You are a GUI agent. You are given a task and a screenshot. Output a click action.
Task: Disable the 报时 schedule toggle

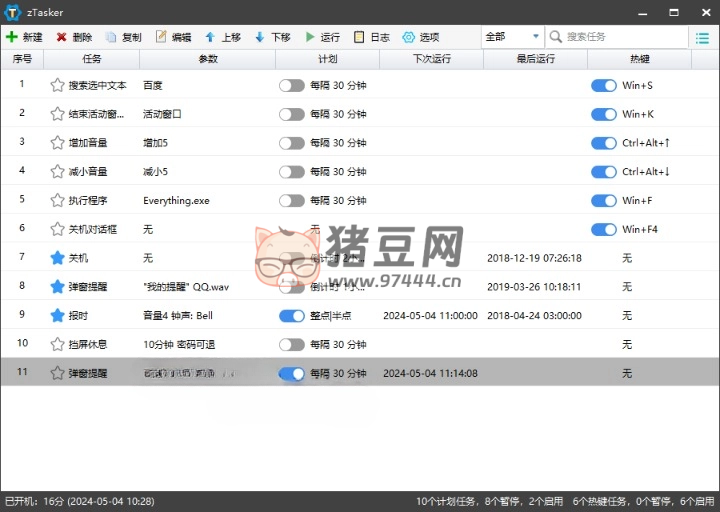click(292, 316)
